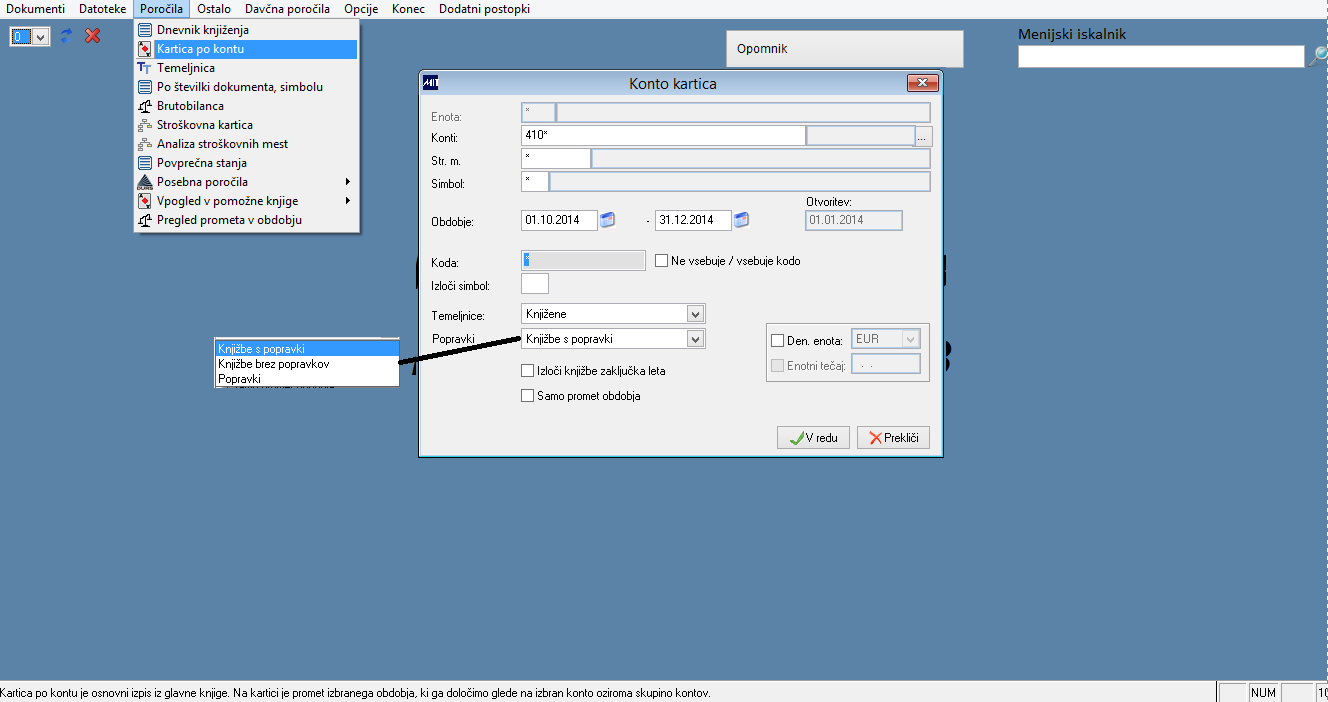Open the calendar picker for start date
The width and height of the screenshot is (1328, 702).
607,220
